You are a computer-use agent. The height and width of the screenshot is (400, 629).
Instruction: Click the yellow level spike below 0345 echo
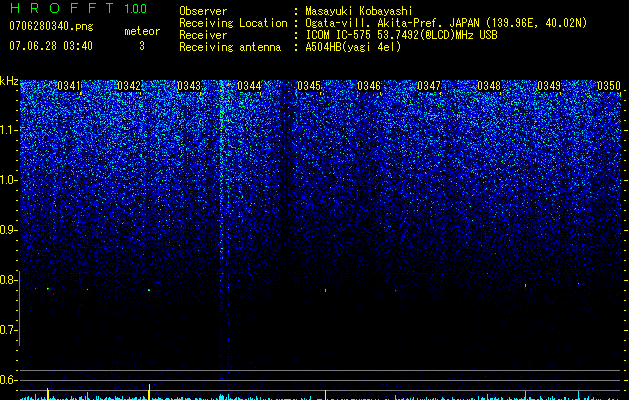click(x=325, y=394)
